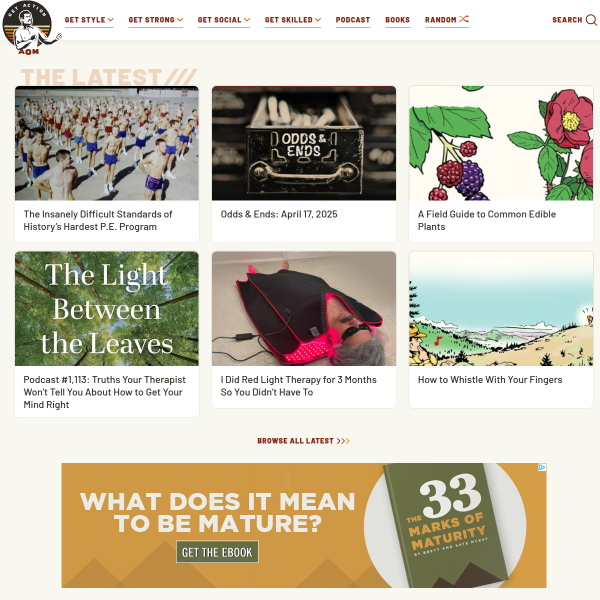Open History's Hardest P.E. Program article title
This screenshot has width=600, height=600.
[98, 220]
